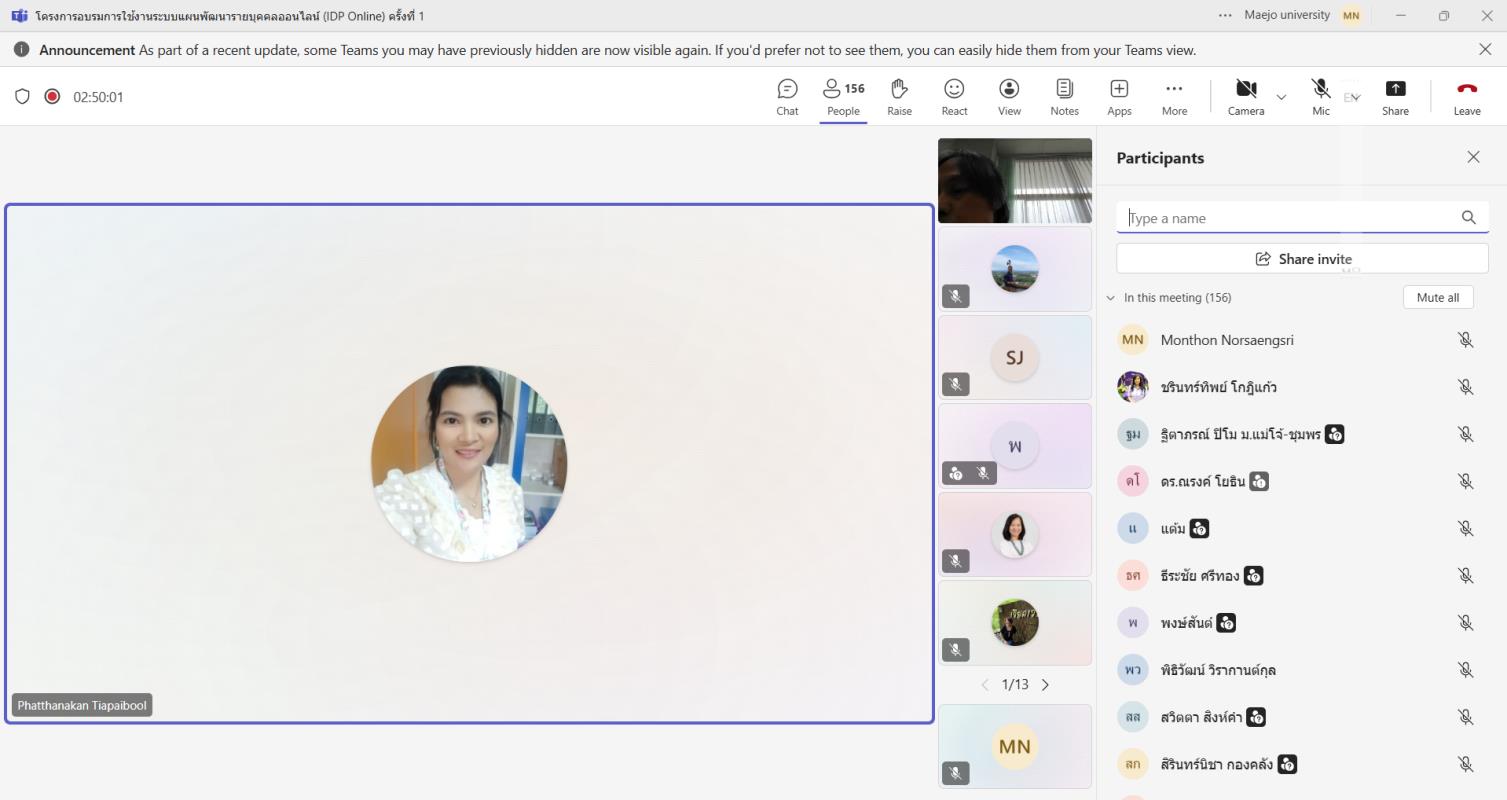Viewport: 1507px width, 800px height.
Task: Open meeting Notes
Action: pos(1064,97)
